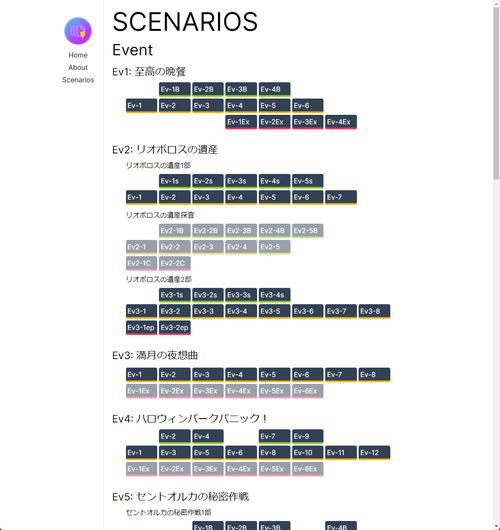500x530 pixels.
Task: Select the Ev3-8 scenario button
Action: (374, 311)
